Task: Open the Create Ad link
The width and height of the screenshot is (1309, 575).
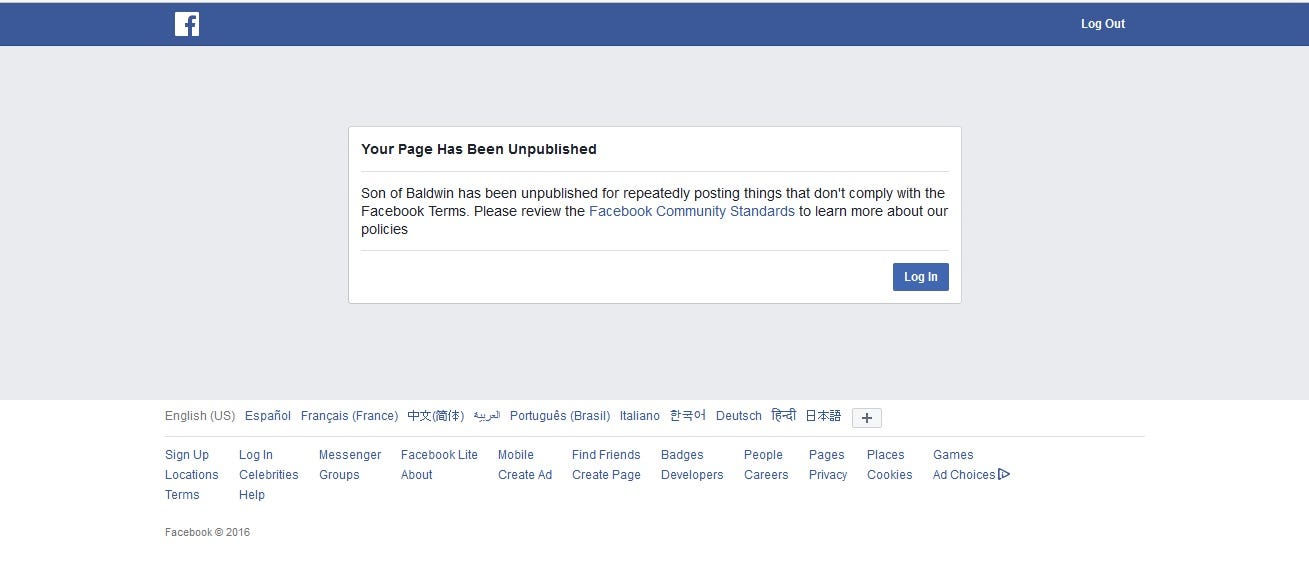Action: click(x=525, y=475)
